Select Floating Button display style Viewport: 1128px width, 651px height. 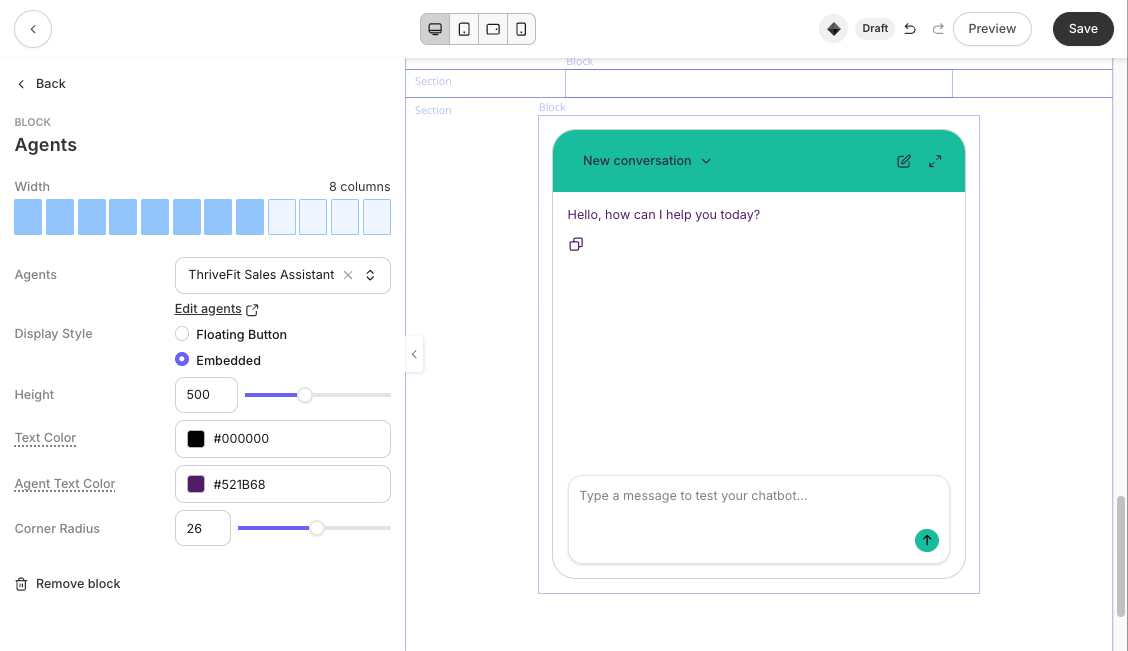[x=182, y=334]
